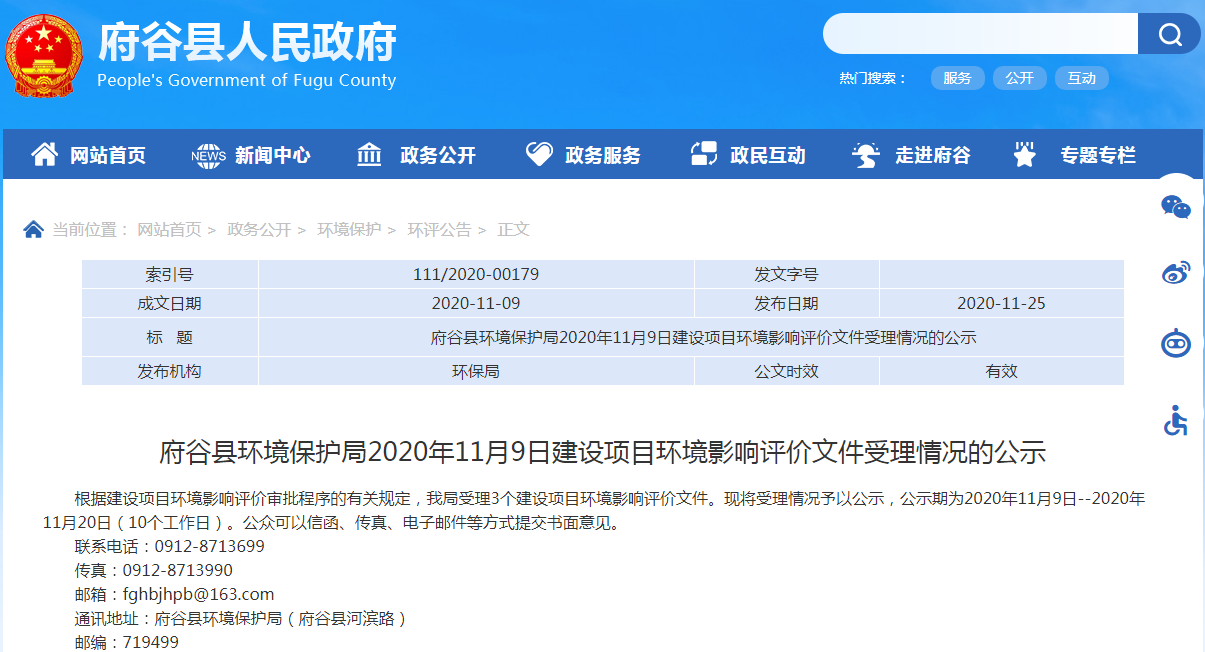The height and width of the screenshot is (652, 1205).
Task: Click the 服务 hot search tag
Action: point(957,78)
